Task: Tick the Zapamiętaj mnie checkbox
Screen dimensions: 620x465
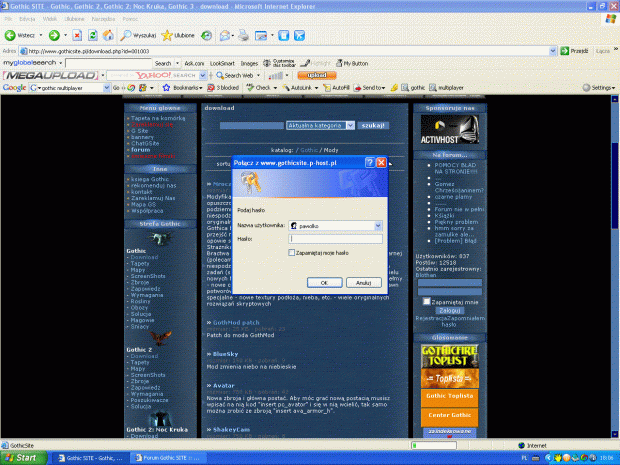Action: pyautogui.click(x=426, y=302)
